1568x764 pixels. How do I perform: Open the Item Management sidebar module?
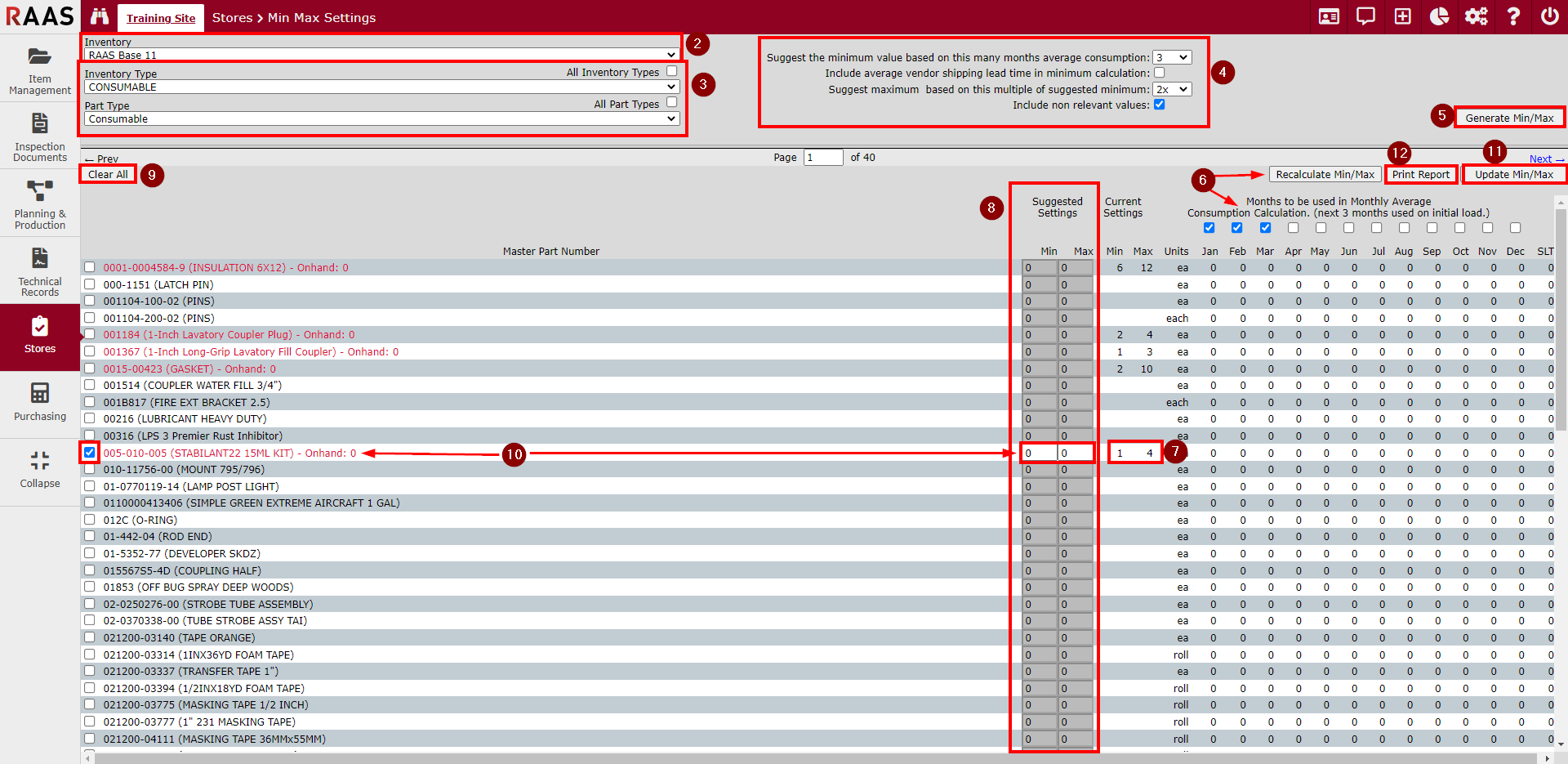click(x=39, y=71)
